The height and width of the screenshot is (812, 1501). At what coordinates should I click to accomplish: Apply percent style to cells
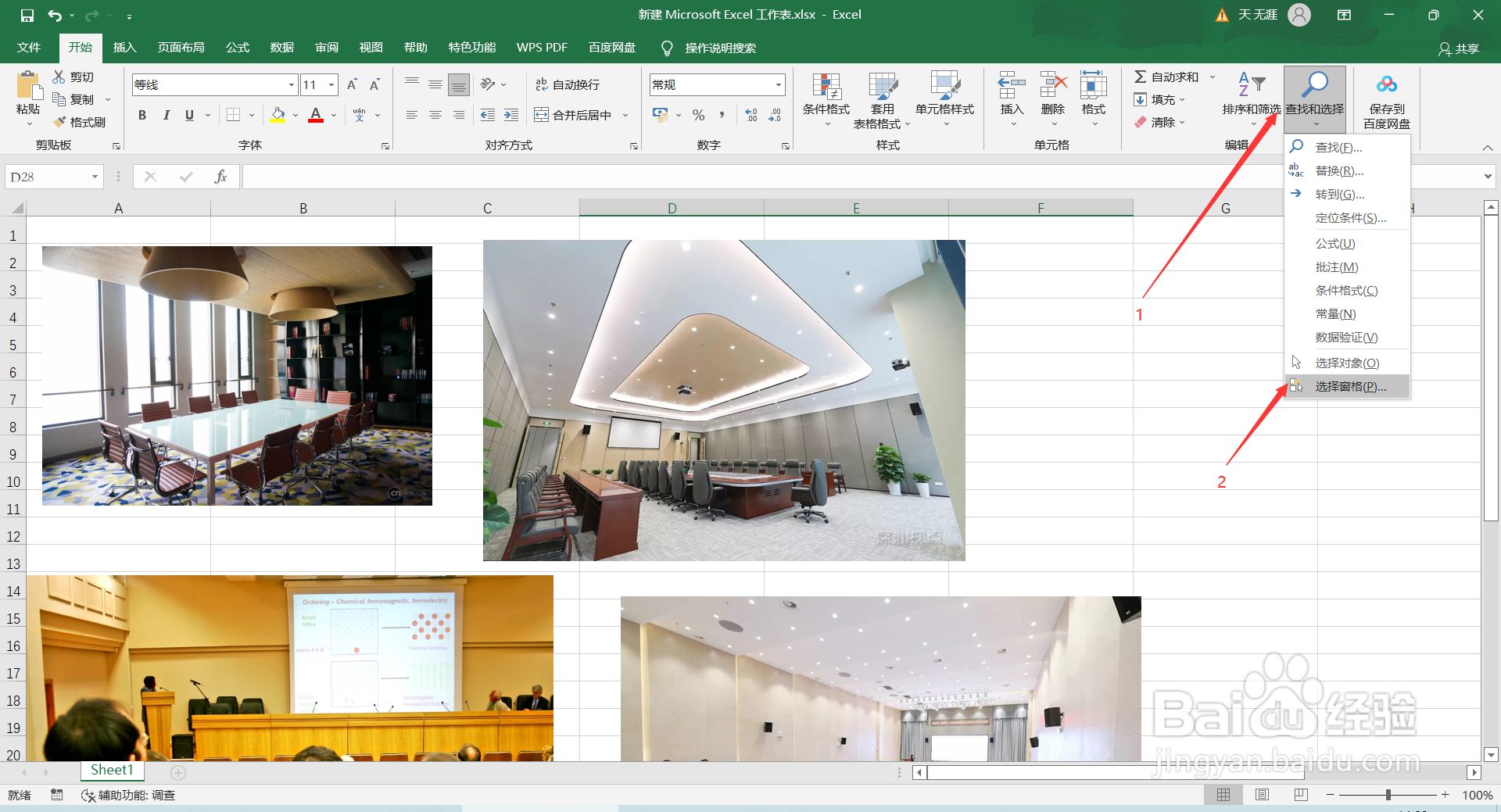click(x=699, y=115)
